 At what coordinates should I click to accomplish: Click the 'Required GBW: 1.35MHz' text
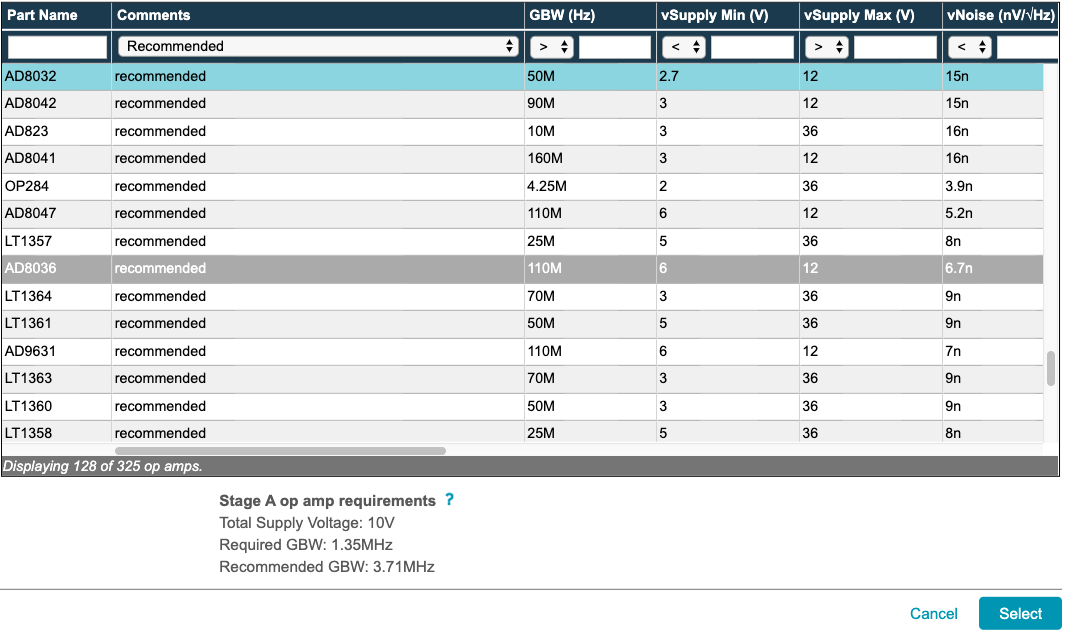tap(306, 545)
